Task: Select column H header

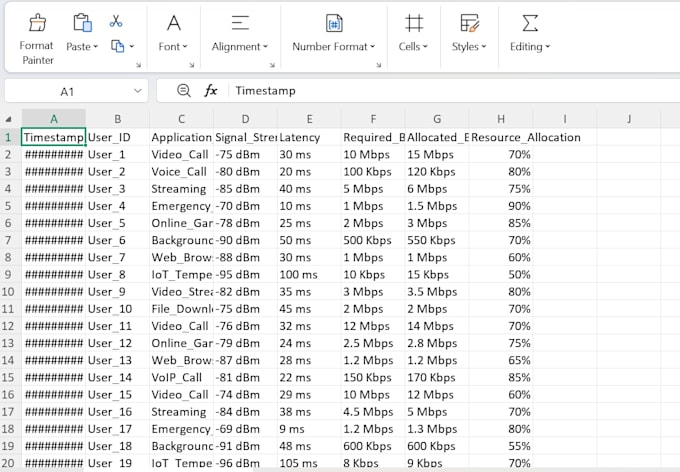Action: tap(501, 119)
